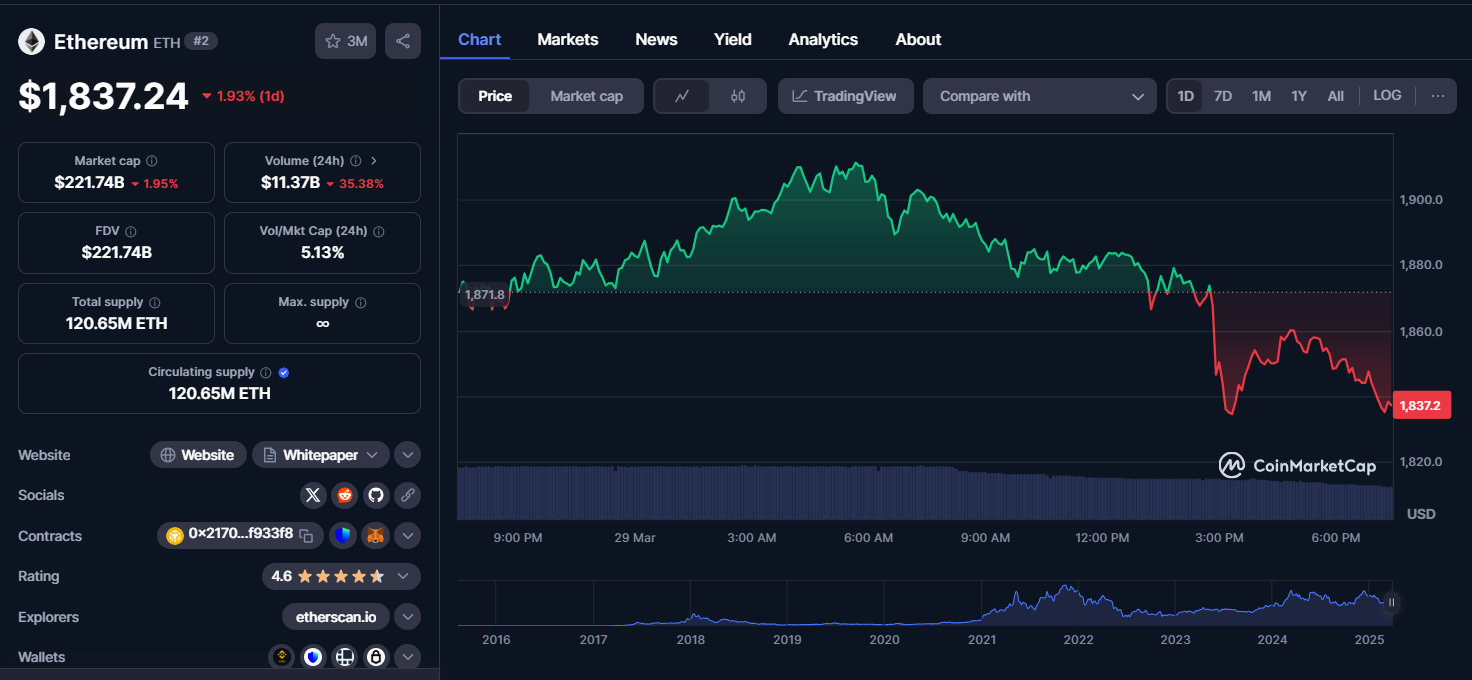Click the #2 rank badge
The width and height of the screenshot is (1472, 680).
(x=201, y=41)
